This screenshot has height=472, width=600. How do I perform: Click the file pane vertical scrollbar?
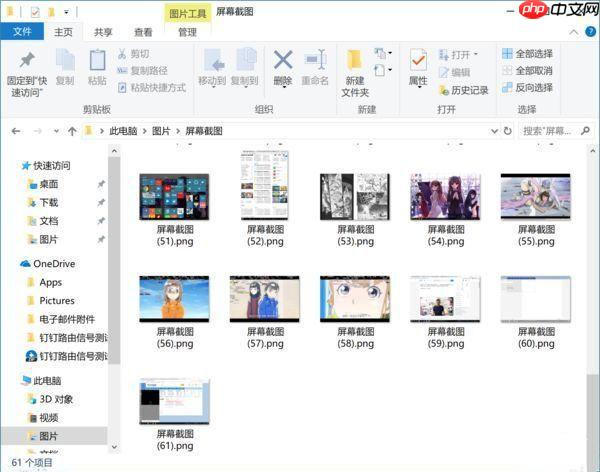coord(594,300)
